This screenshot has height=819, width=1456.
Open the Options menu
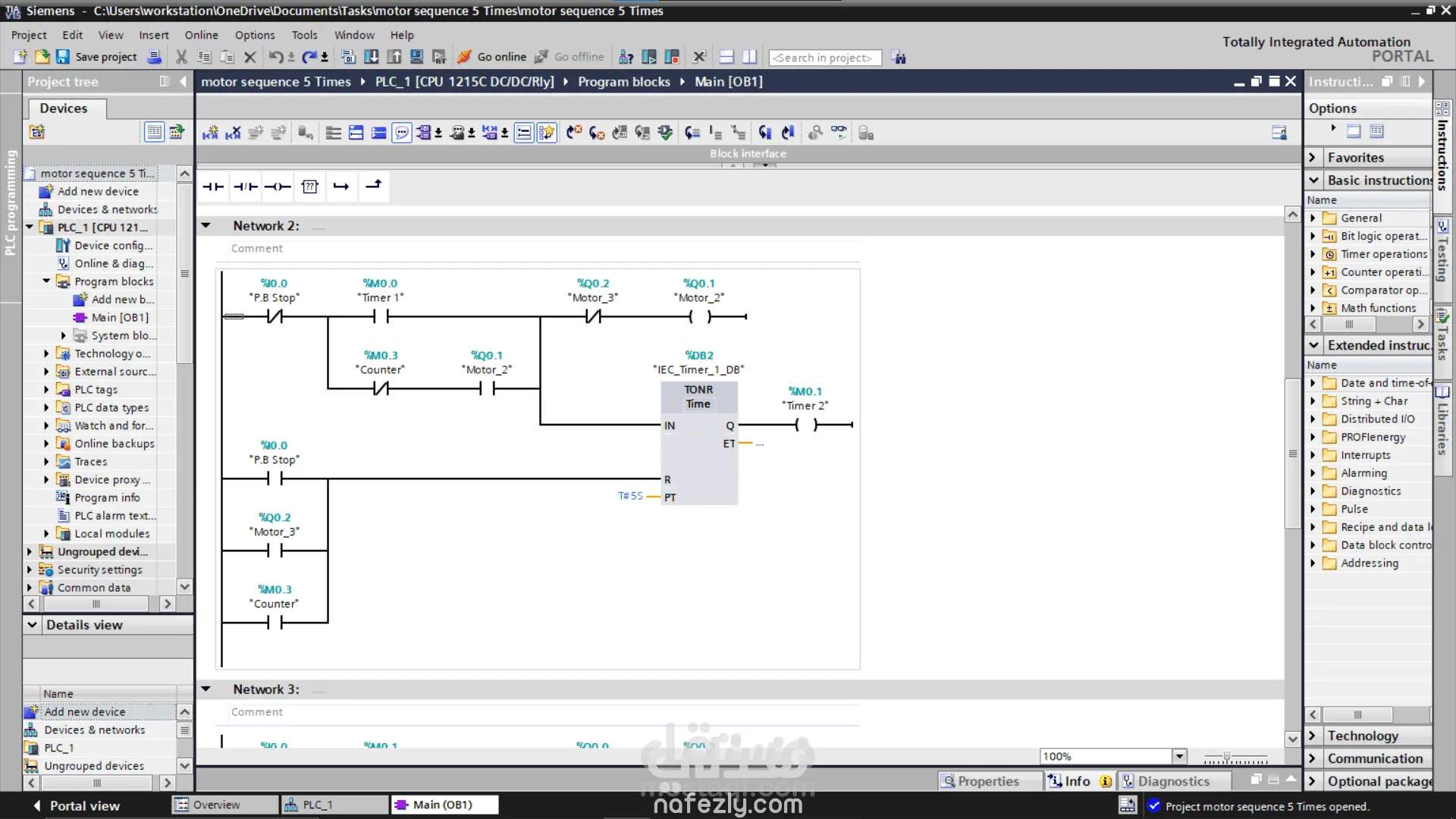pyautogui.click(x=255, y=35)
